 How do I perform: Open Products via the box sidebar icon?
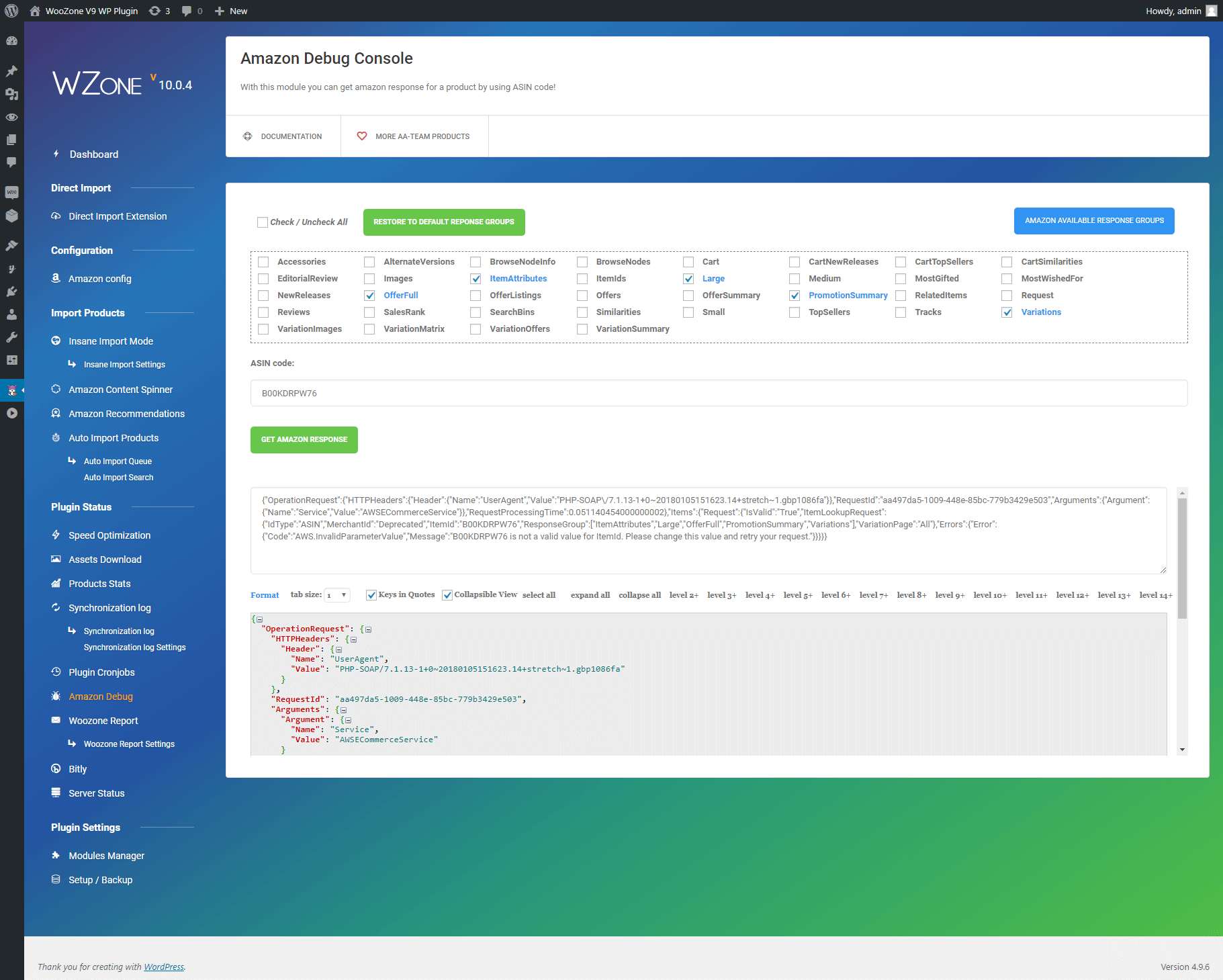click(11, 216)
